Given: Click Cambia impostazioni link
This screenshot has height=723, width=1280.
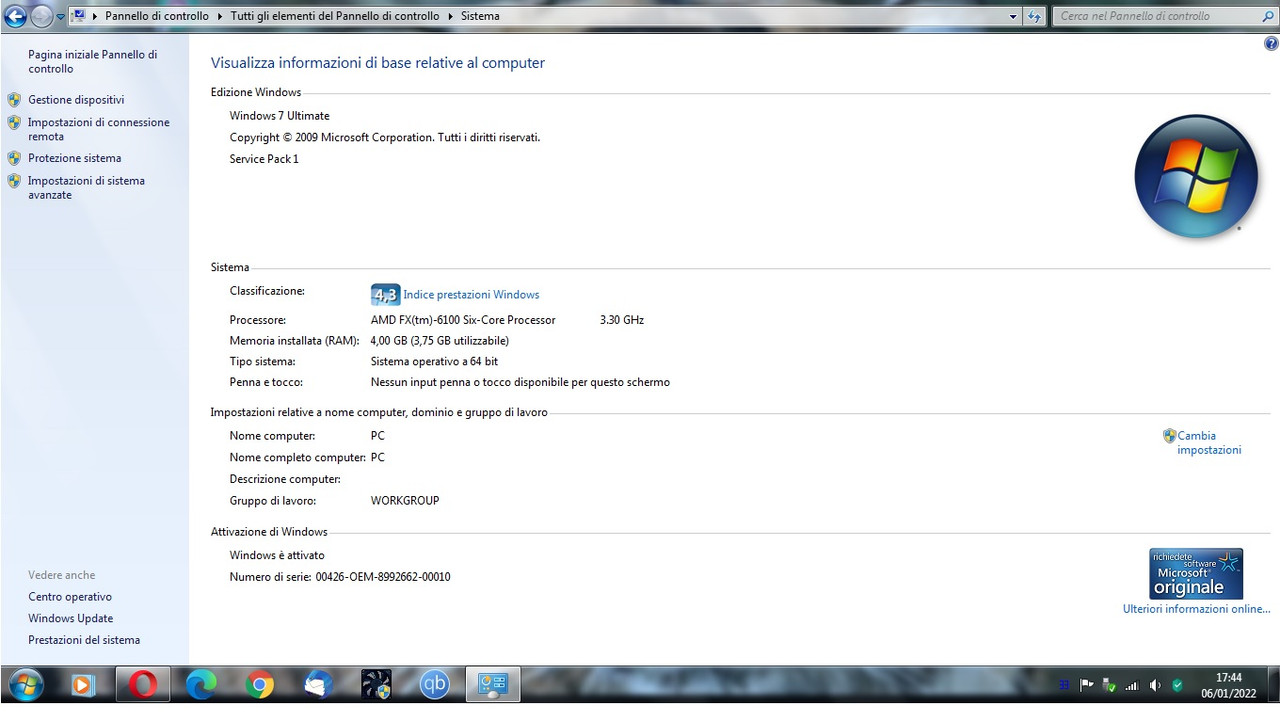Looking at the screenshot, I should (1209, 443).
